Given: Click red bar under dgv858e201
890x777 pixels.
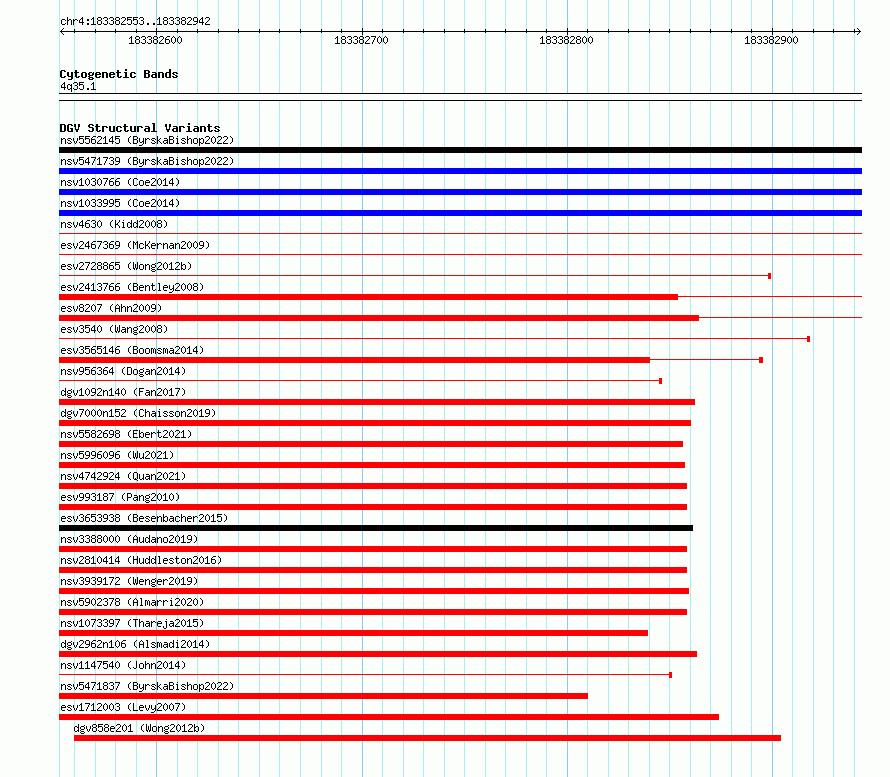Looking at the screenshot, I should (x=427, y=738).
